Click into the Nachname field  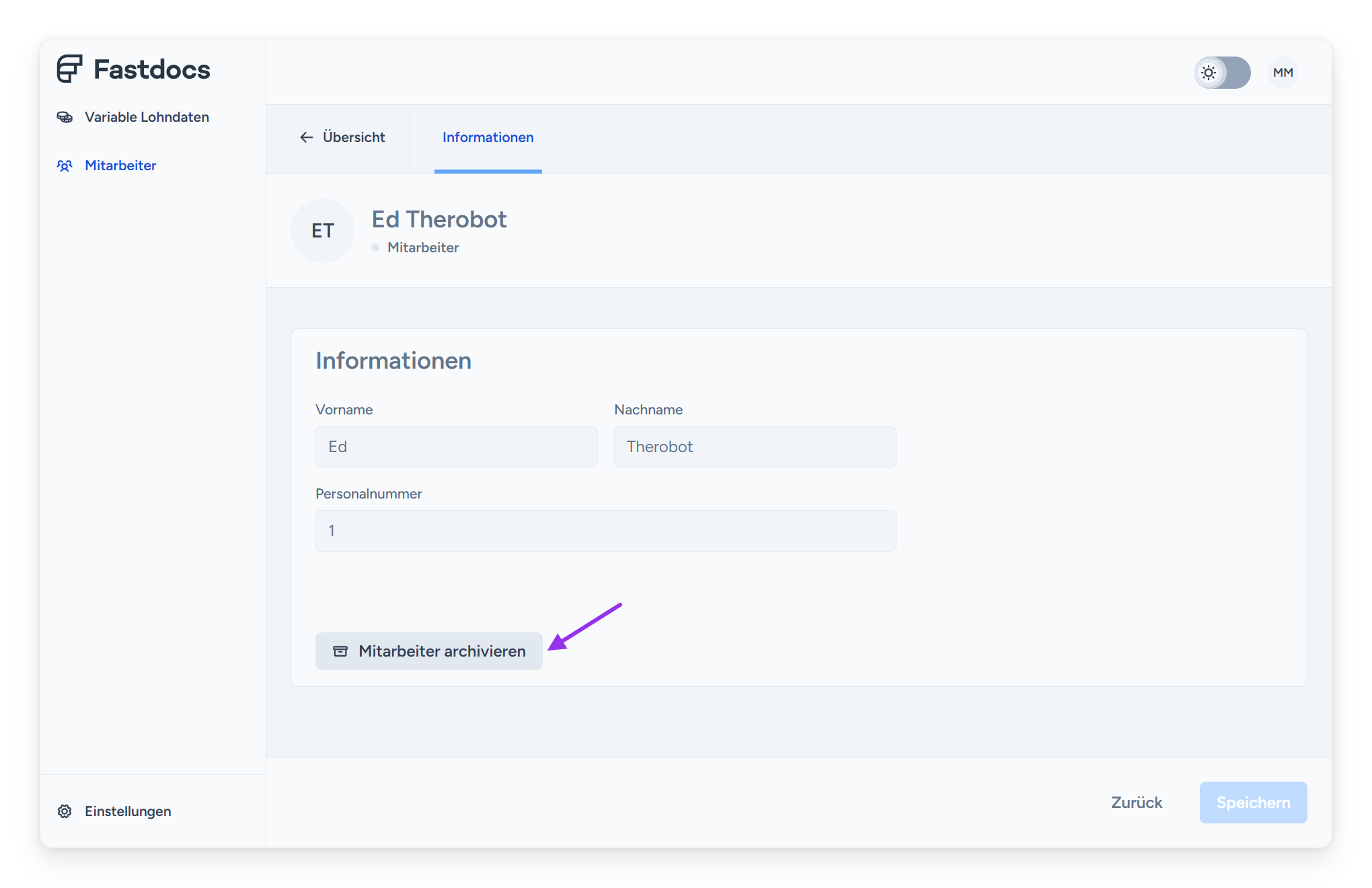[x=755, y=447]
